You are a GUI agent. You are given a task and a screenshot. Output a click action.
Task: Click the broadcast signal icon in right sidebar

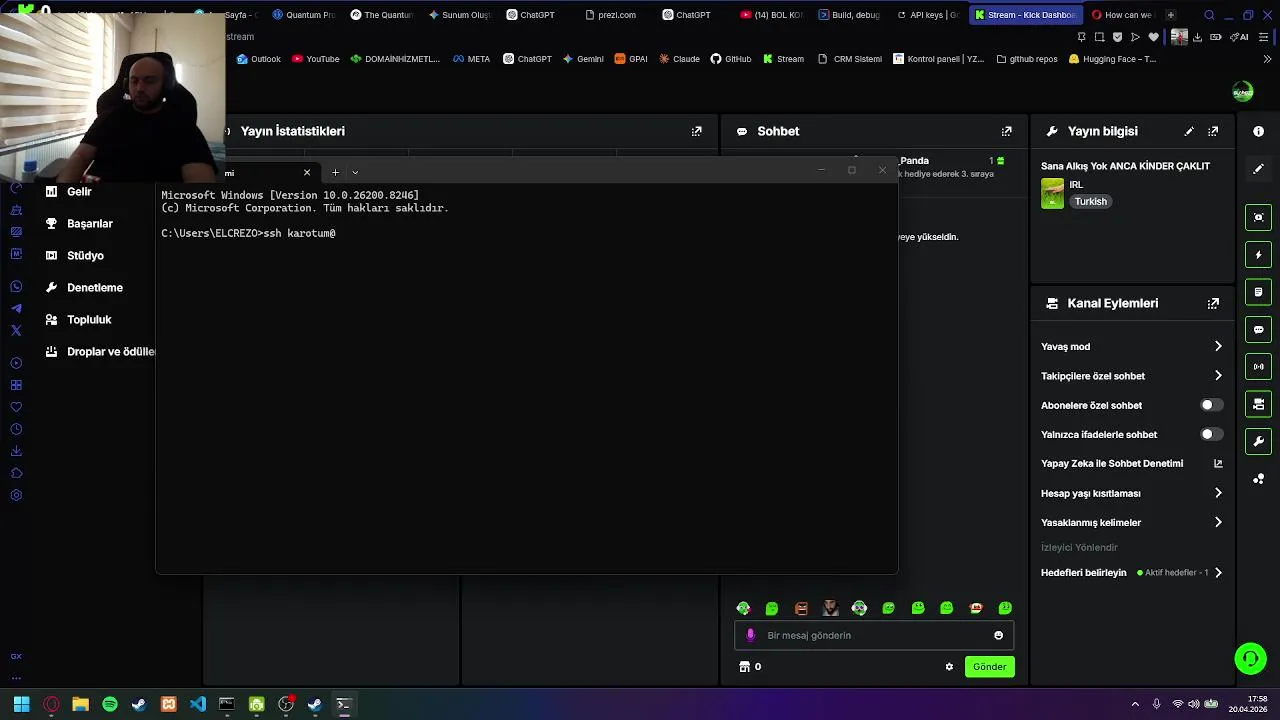coord(1258,366)
